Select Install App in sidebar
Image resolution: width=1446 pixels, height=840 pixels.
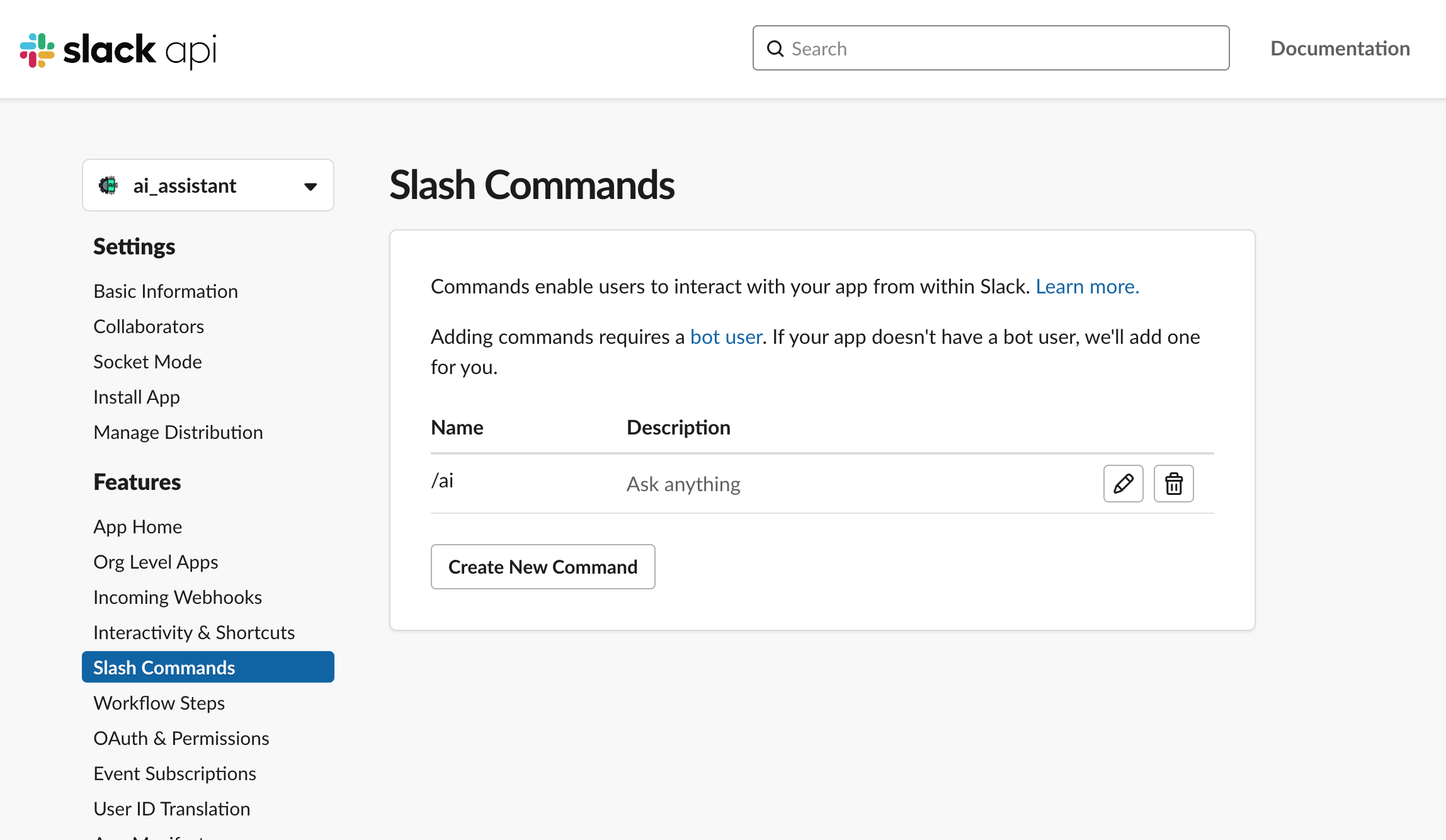[137, 397]
